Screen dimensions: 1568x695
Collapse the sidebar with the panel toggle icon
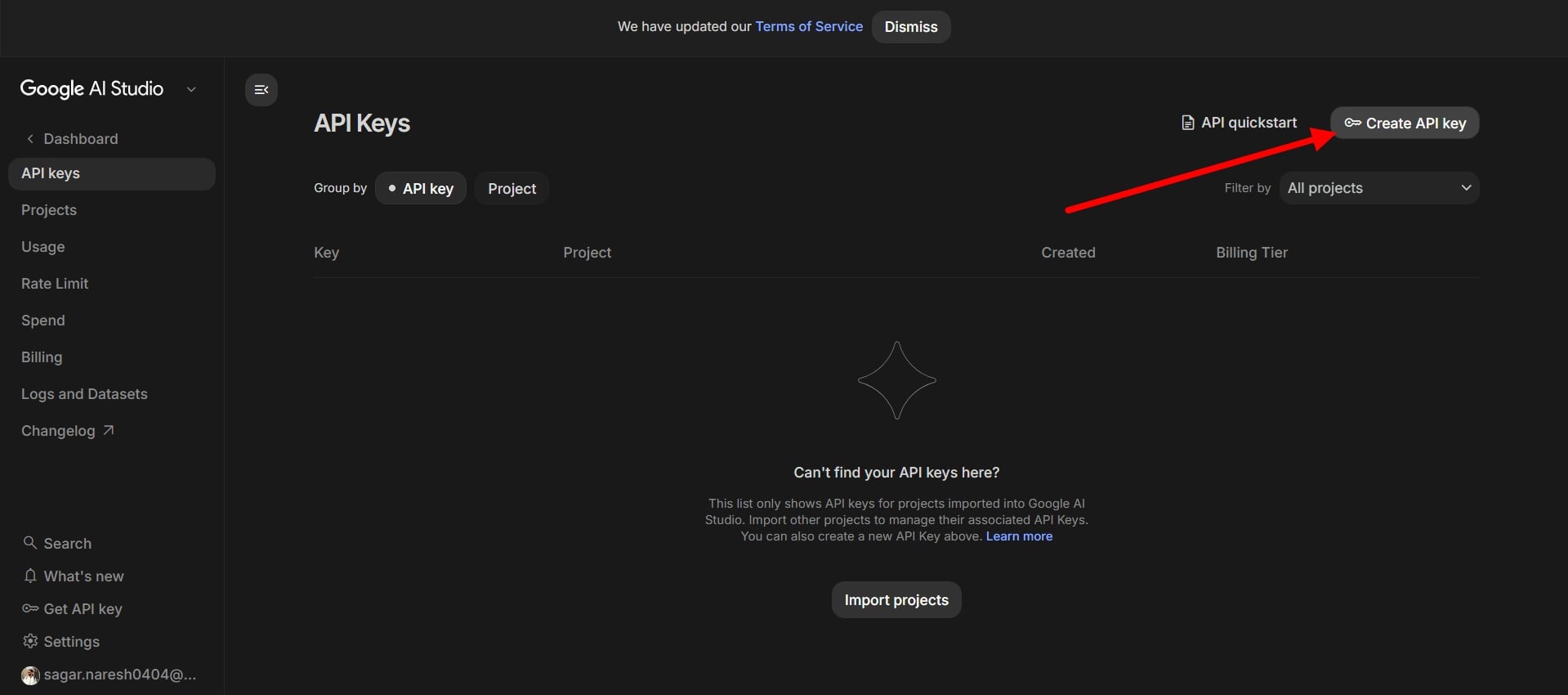tap(261, 90)
